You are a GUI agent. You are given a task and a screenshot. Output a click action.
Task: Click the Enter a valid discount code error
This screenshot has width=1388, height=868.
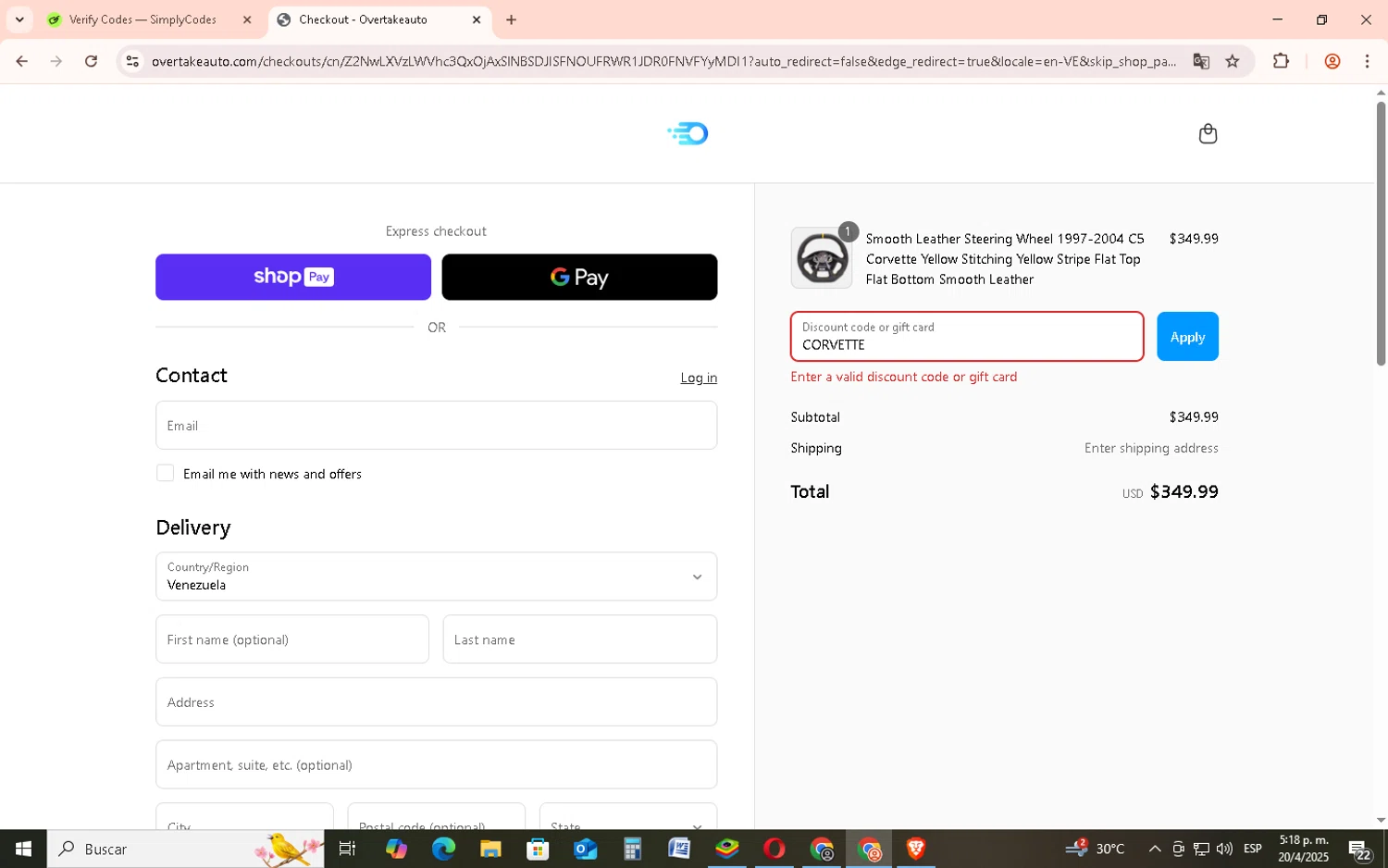pyautogui.click(x=904, y=377)
